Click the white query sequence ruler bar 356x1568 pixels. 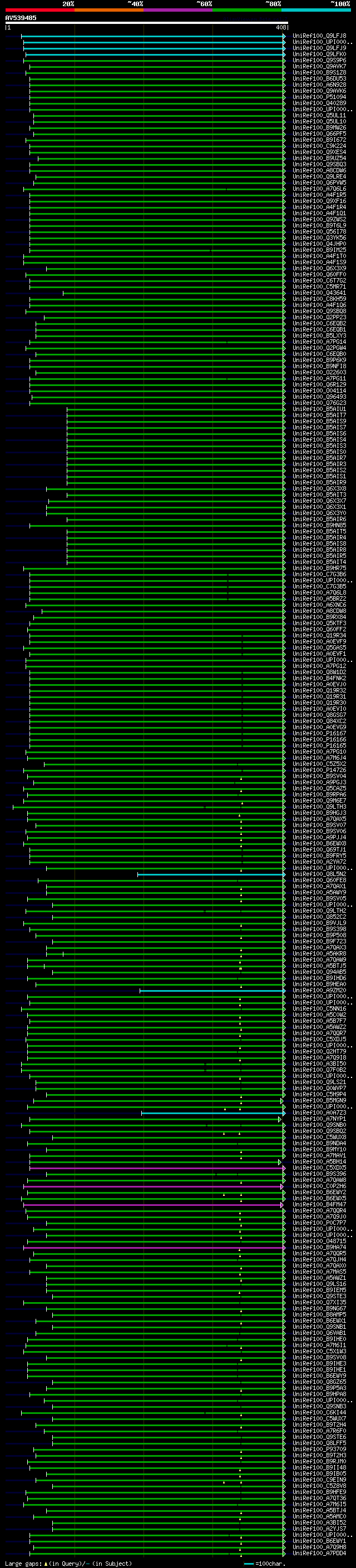[x=146, y=23]
